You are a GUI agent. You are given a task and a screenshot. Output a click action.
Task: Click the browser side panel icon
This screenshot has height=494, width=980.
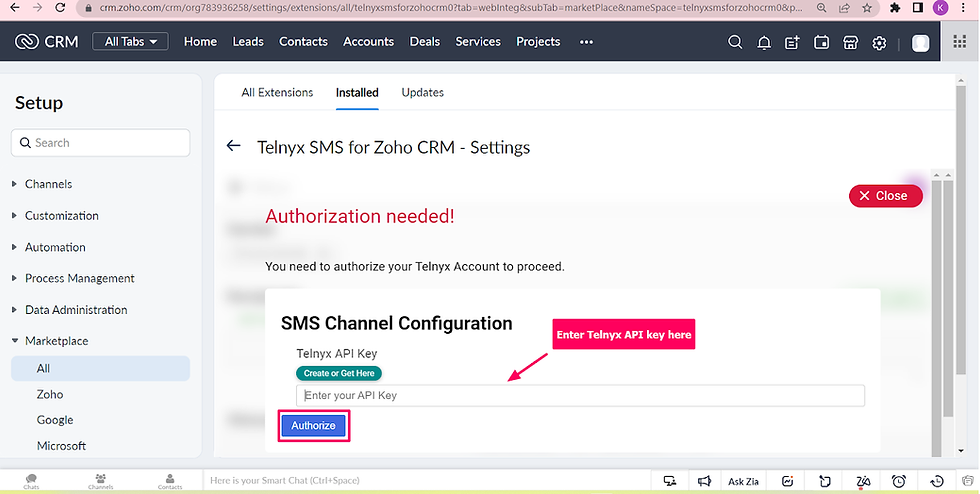tap(918, 8)
